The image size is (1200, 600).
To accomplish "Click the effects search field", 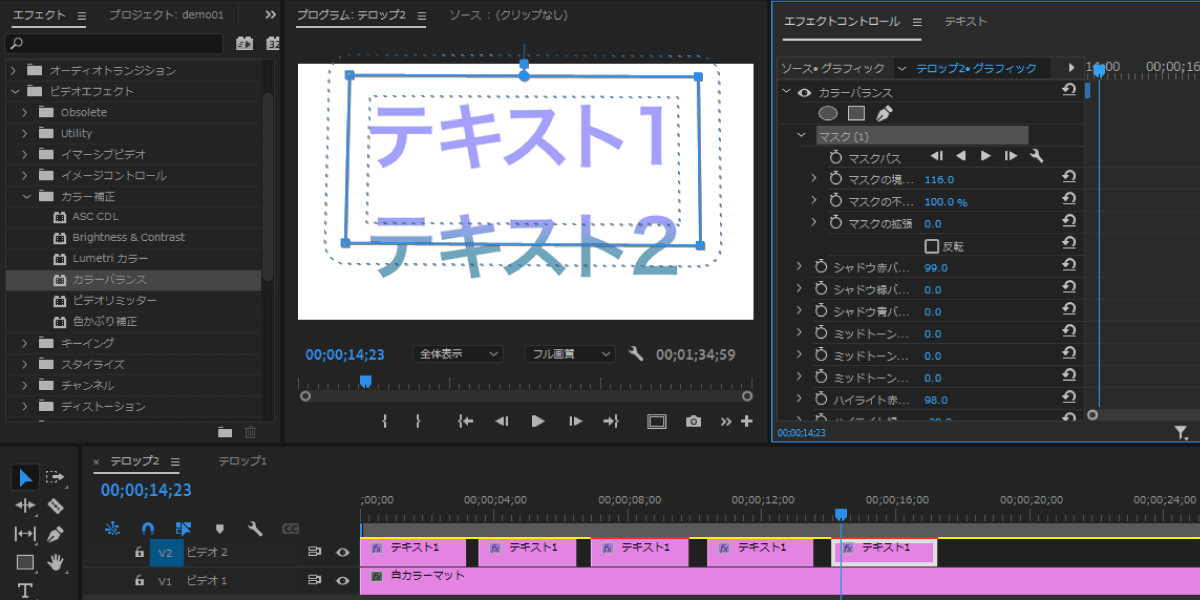I will pos(114,44).
